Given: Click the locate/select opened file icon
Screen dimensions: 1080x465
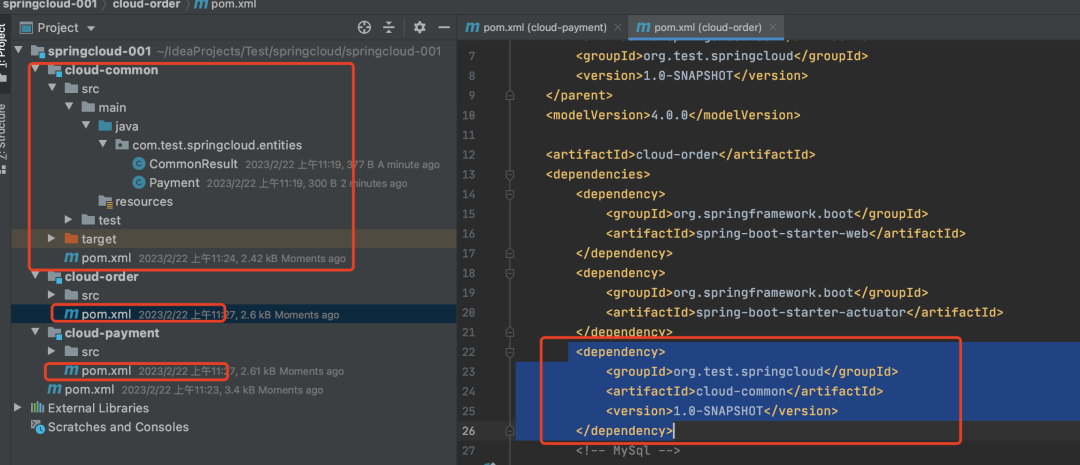Looking at the screenshot, I should (364, 28).
